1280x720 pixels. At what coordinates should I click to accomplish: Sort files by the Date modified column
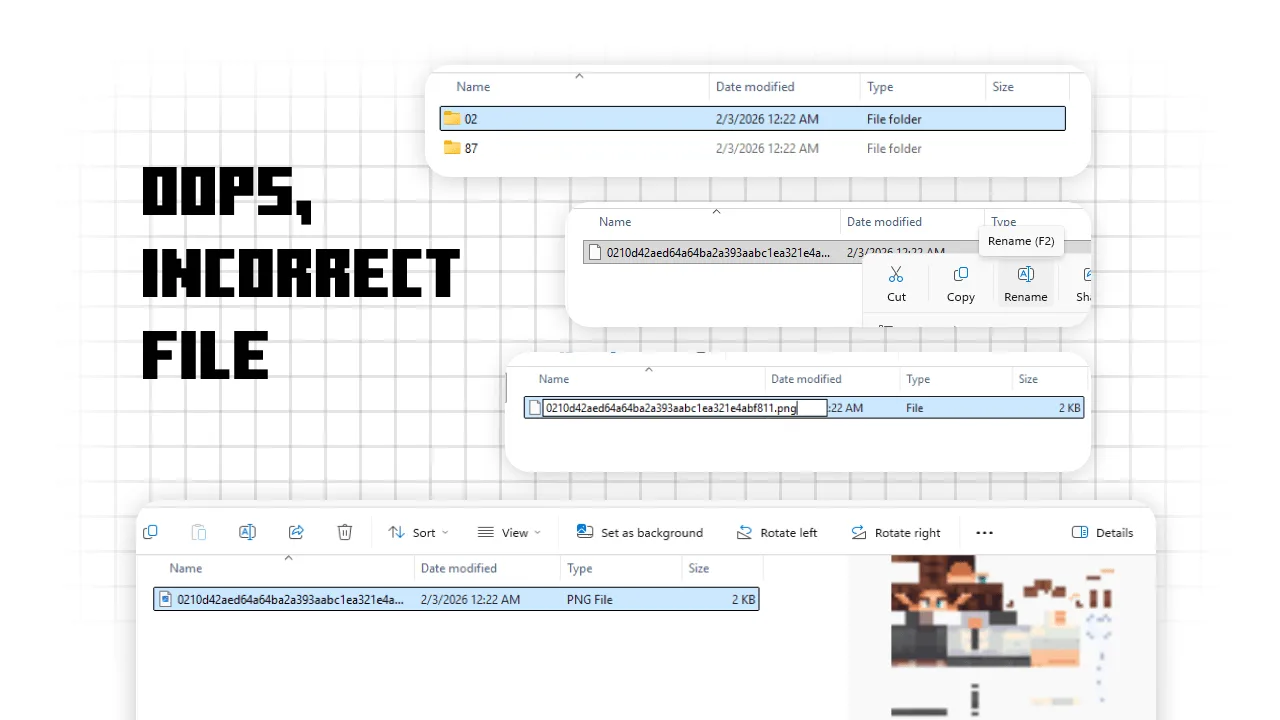coord(459,568)
